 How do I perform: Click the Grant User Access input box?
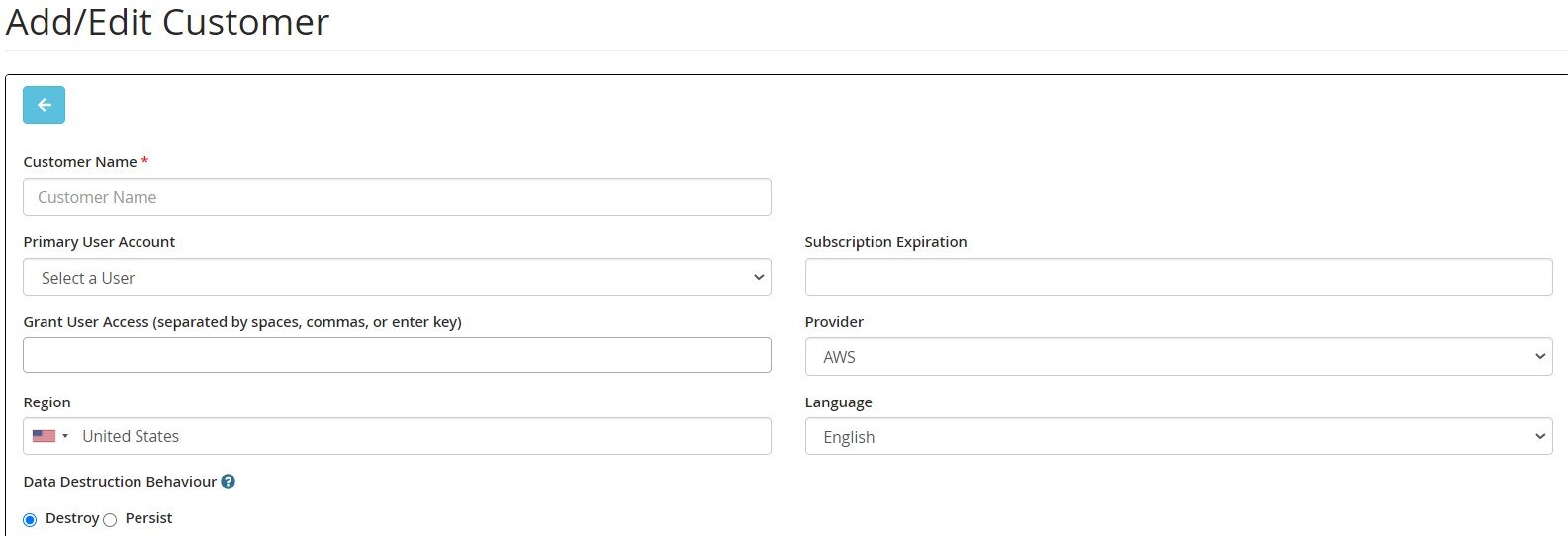coord(397,355)
